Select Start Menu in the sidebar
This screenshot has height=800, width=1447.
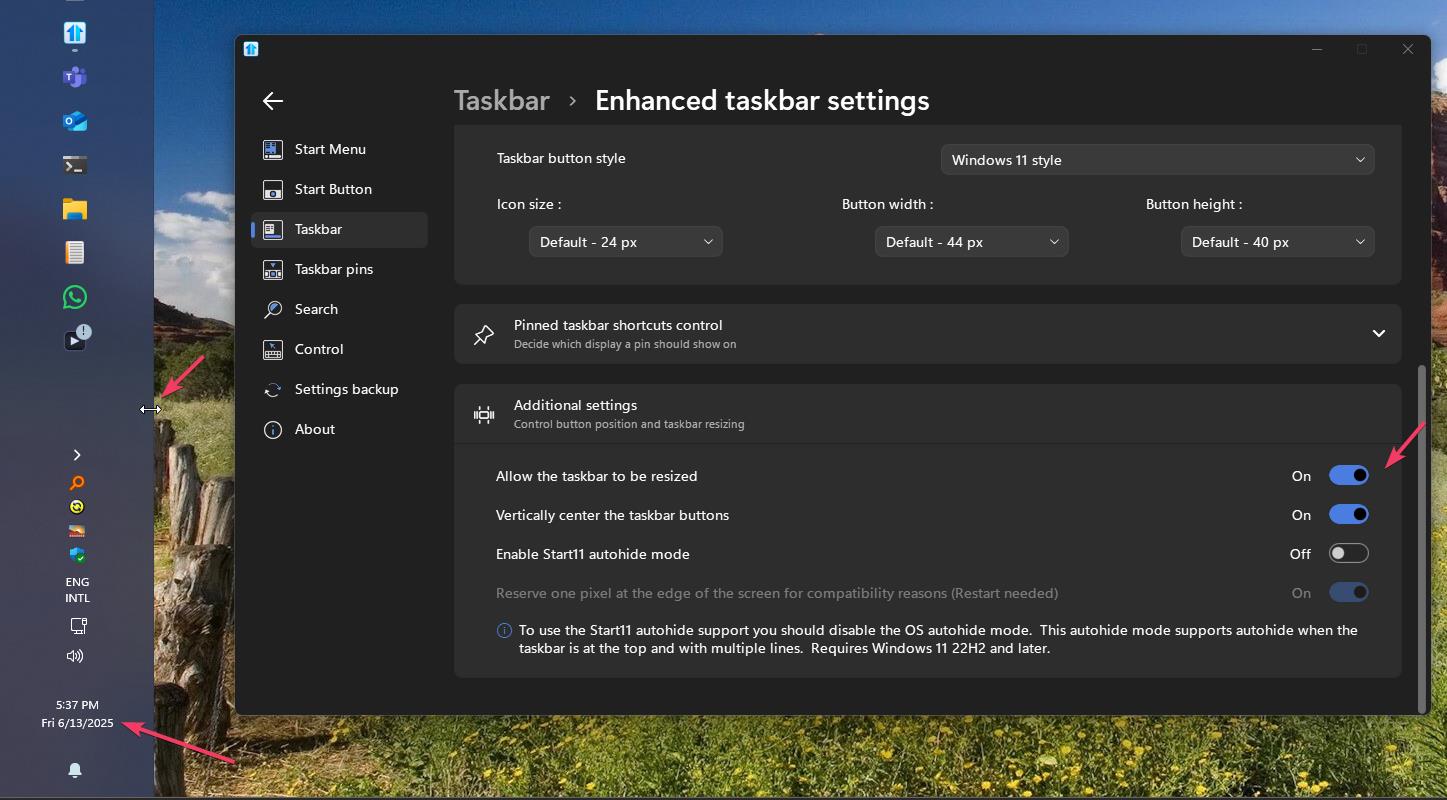pyautogui.click(x=330, y=149)
